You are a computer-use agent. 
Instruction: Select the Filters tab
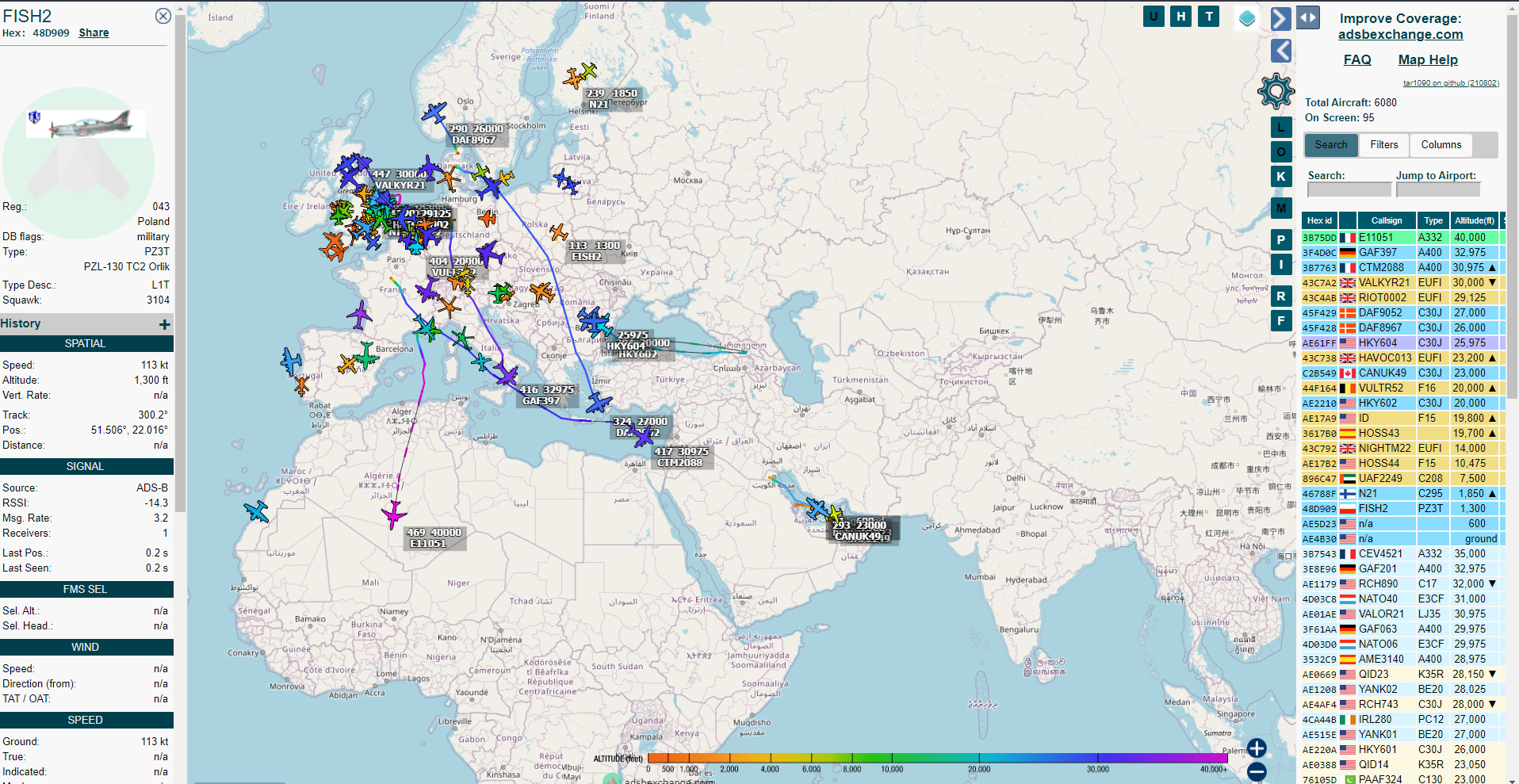(1383, 145)
